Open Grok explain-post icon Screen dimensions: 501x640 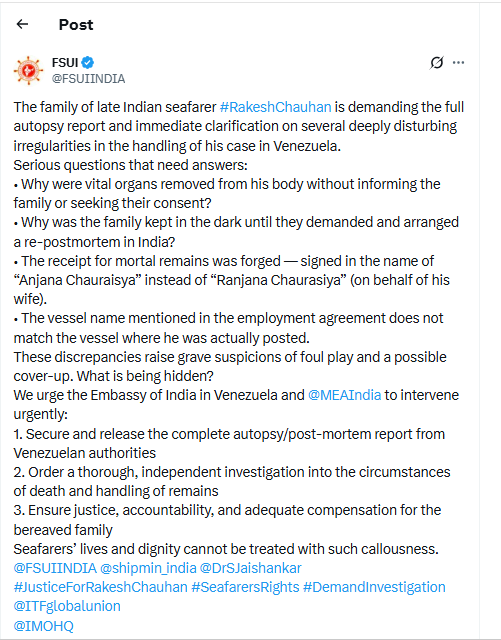436,63
